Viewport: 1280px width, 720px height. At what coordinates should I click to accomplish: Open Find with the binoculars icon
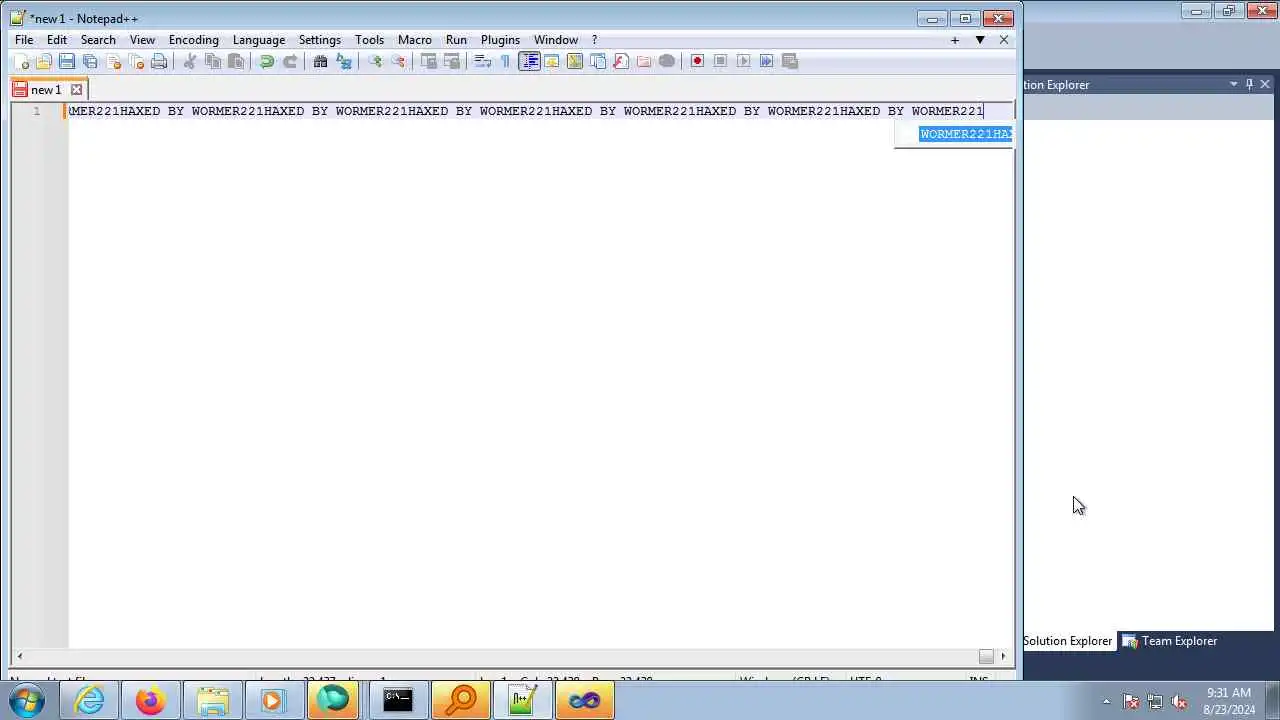click(x=321, y=61)
